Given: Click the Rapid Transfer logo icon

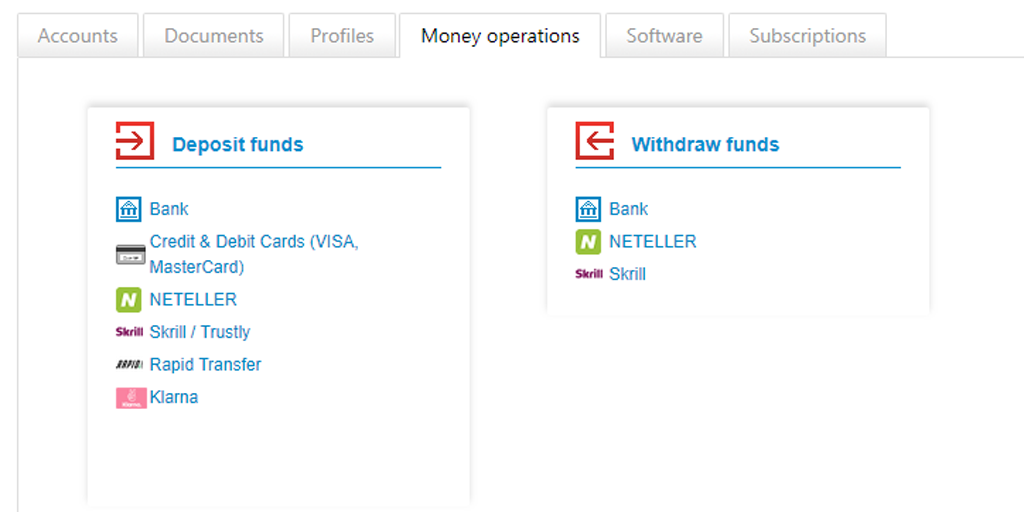Looking at the screenshot, I should (x=129, y=364).
